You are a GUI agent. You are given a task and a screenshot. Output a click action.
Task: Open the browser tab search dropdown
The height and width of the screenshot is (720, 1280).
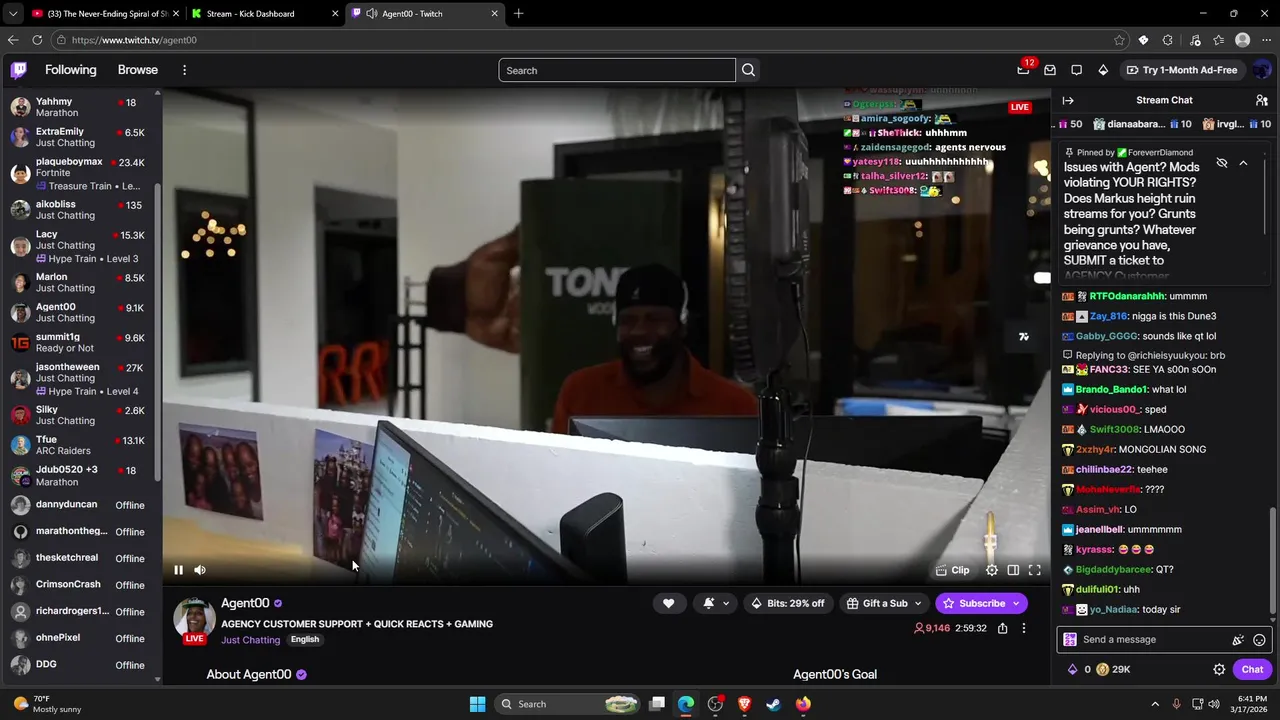(12, 14)
